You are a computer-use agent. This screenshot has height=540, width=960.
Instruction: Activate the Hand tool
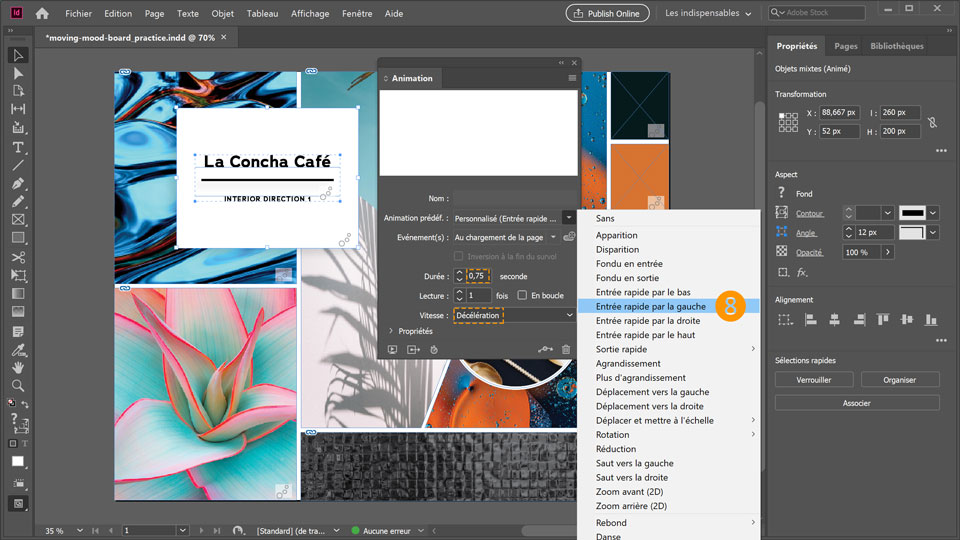tap(18, 367)
